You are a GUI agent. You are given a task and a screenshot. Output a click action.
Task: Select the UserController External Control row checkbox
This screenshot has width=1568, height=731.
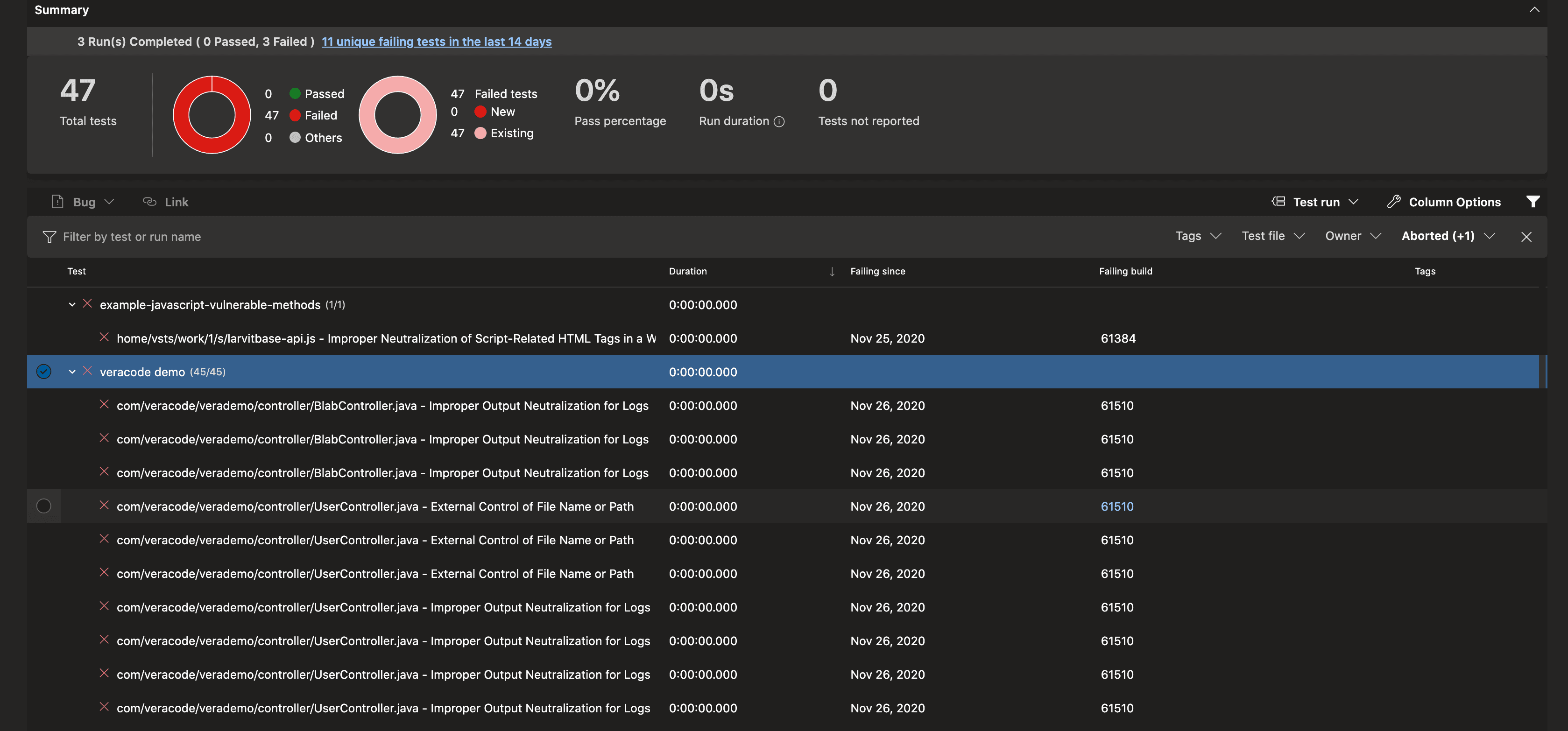coord(43,505)
